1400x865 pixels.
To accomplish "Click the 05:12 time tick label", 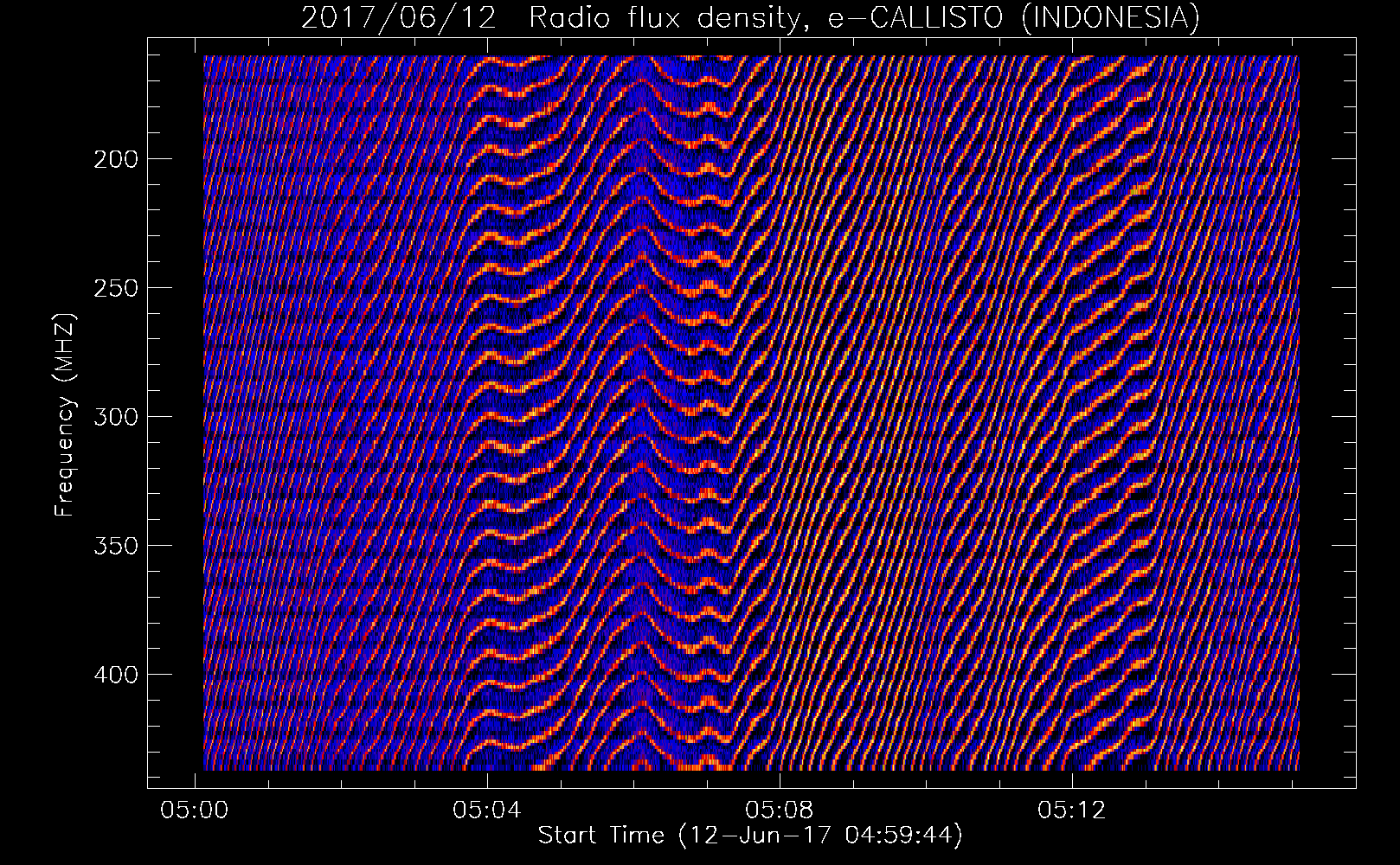I will click(1072, 811).
